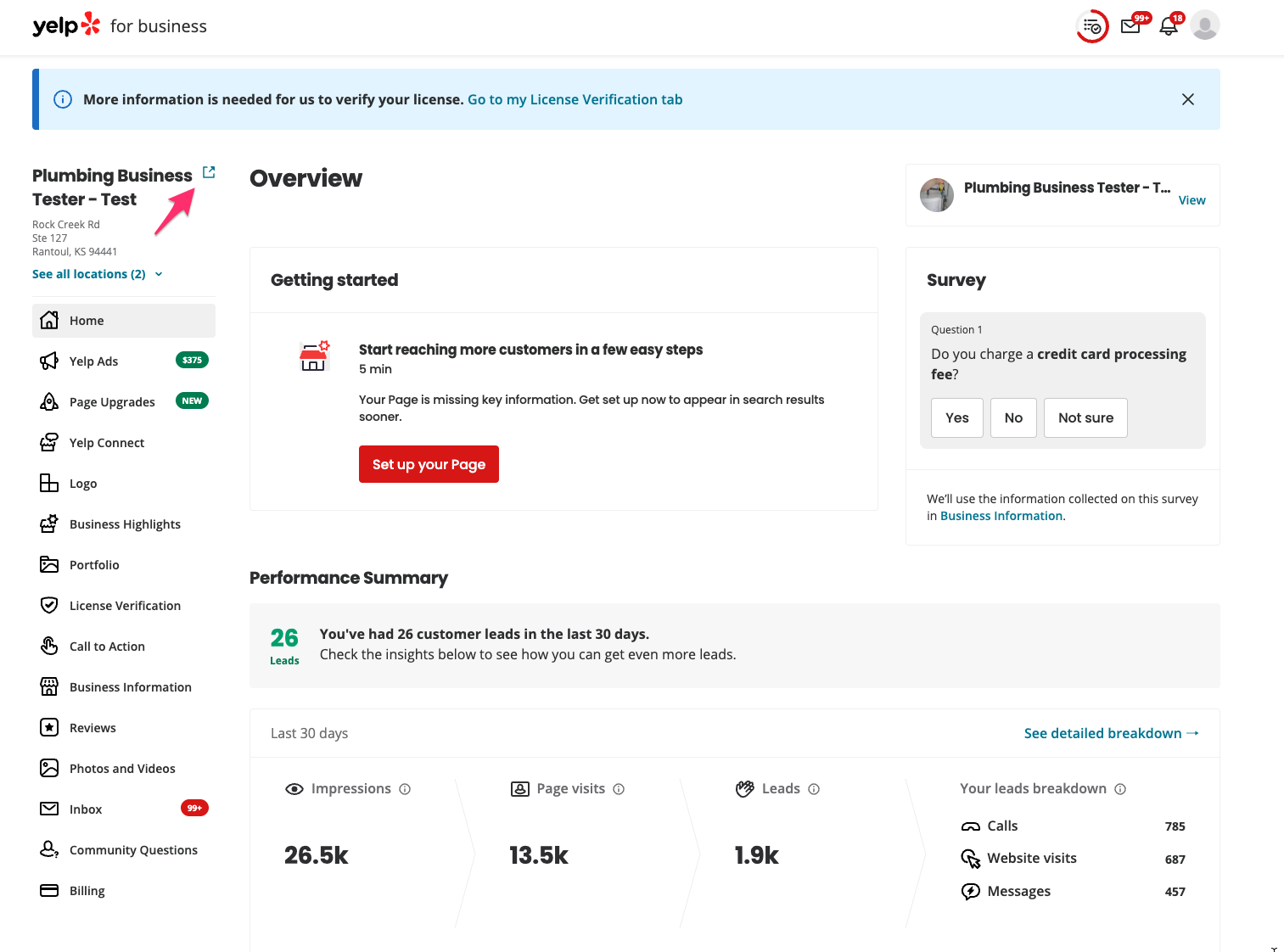
Task: Click the 26 Leads count
Action: pyautogui.click(x=284, y=647)
